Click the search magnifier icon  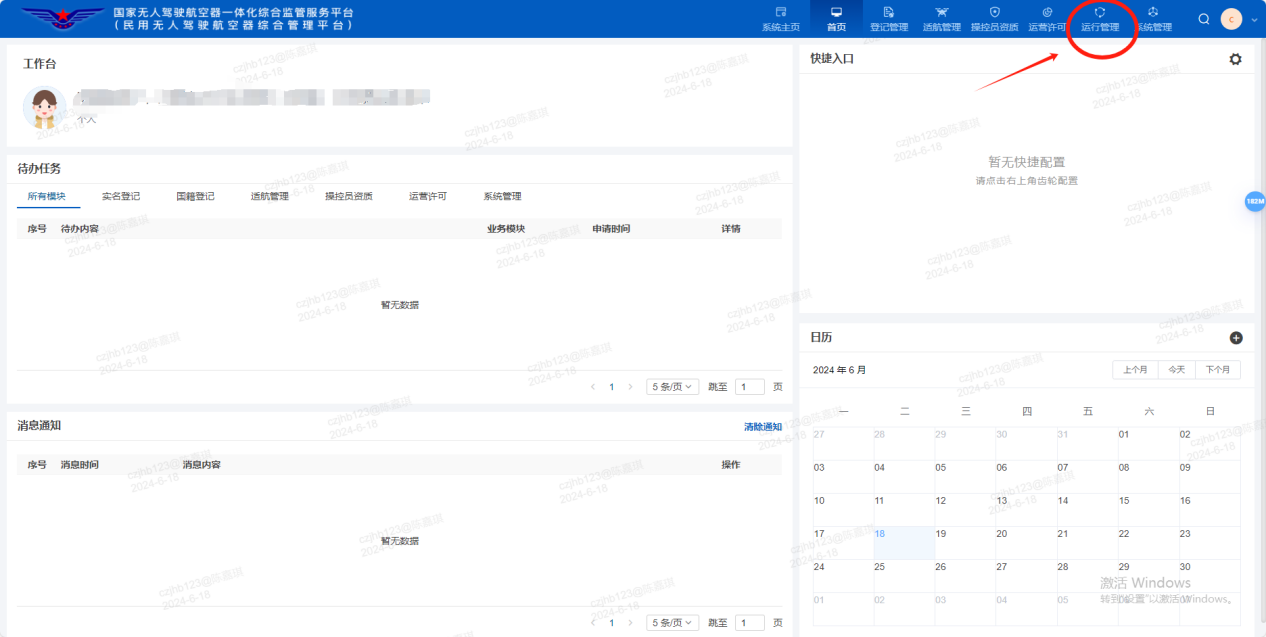(x=1204, y=19)
